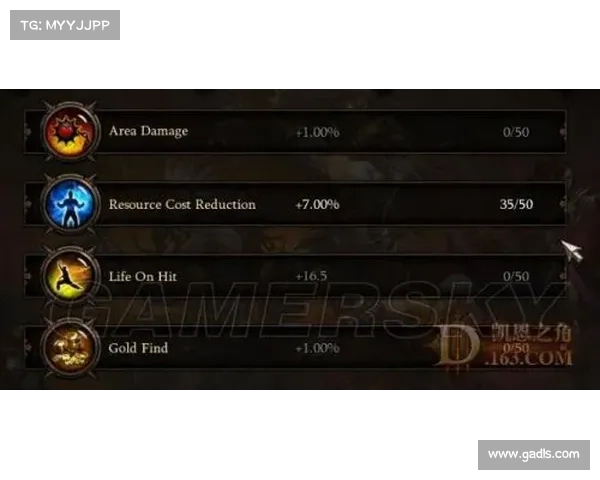600x480 pixels.
Task: Click the Life On Hit monk icon
Action: click(x=70, y=275)
